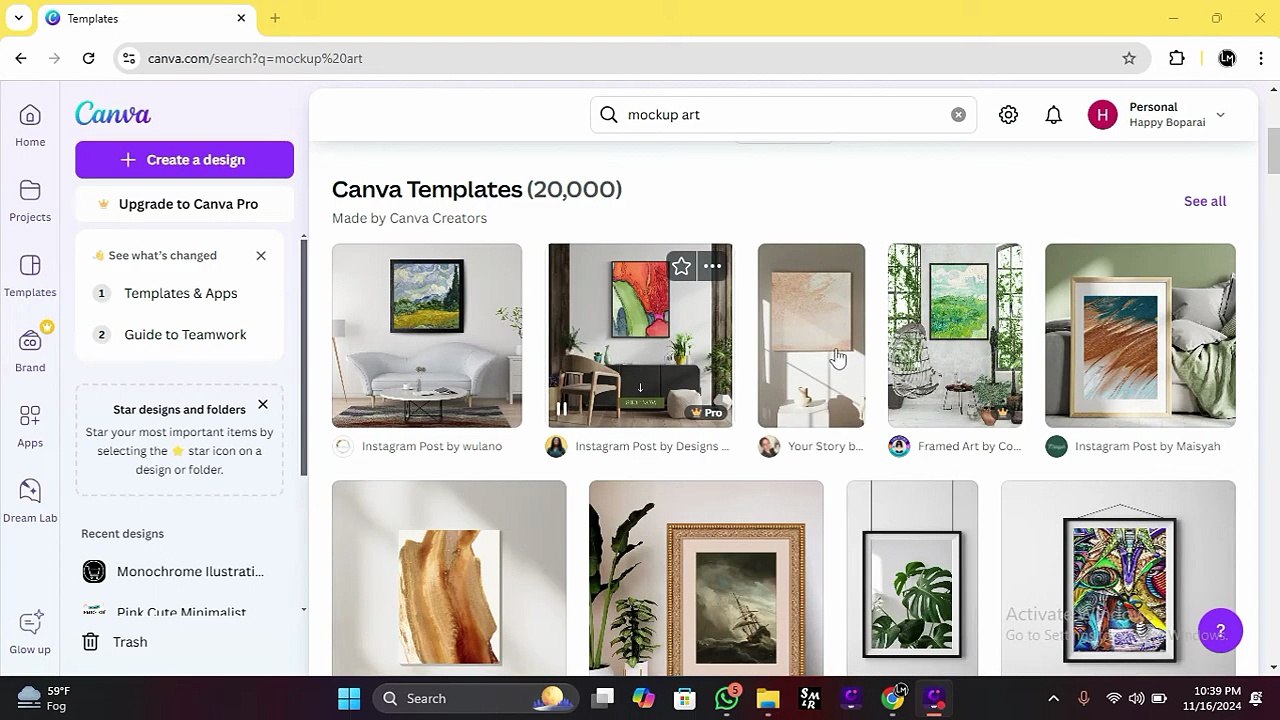The height and width of the screenshot is (720, 1280).
Task: Open the colorful abstract frame template
Action: 1118,578
